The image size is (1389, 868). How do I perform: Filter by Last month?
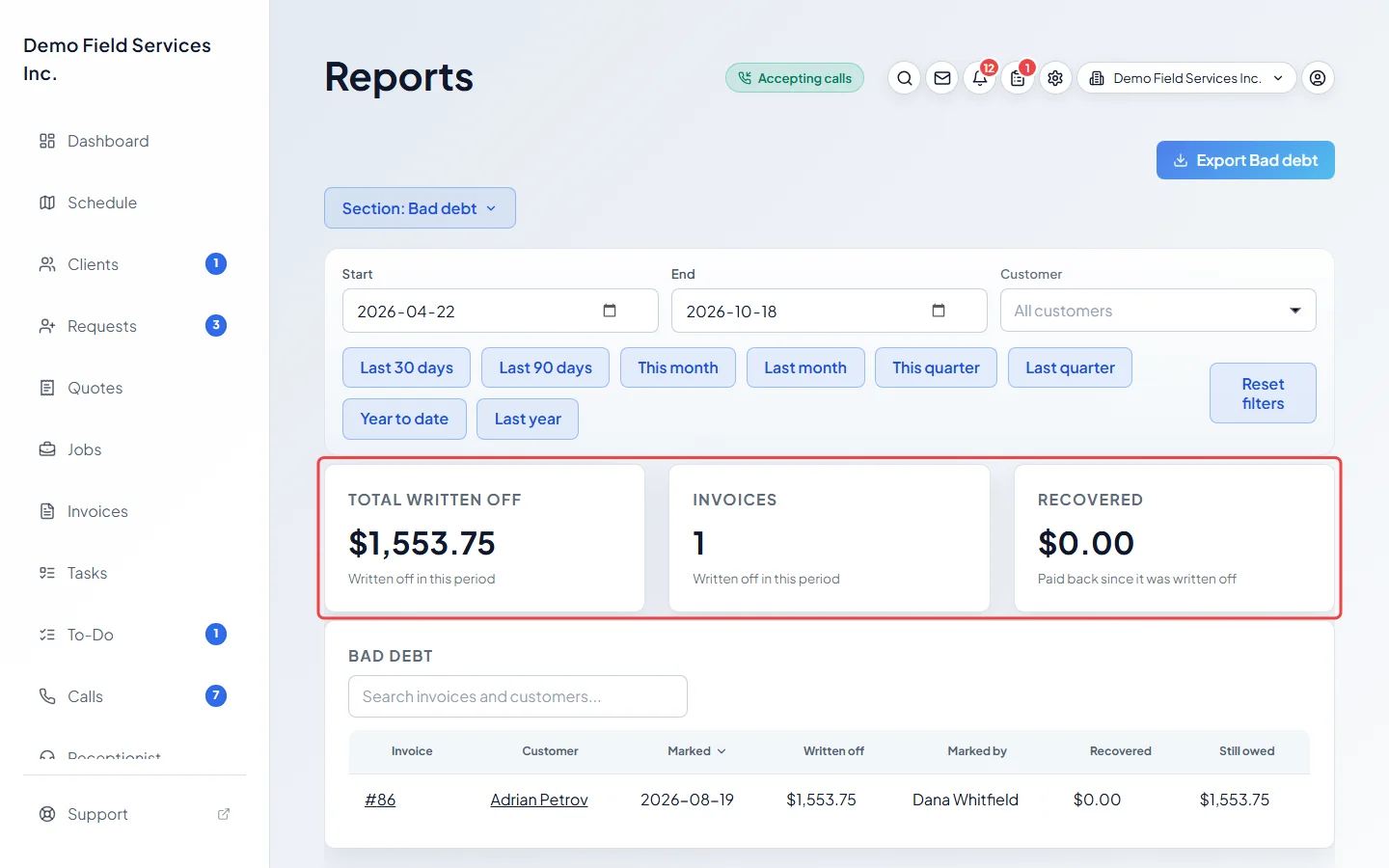click(805, 367)
